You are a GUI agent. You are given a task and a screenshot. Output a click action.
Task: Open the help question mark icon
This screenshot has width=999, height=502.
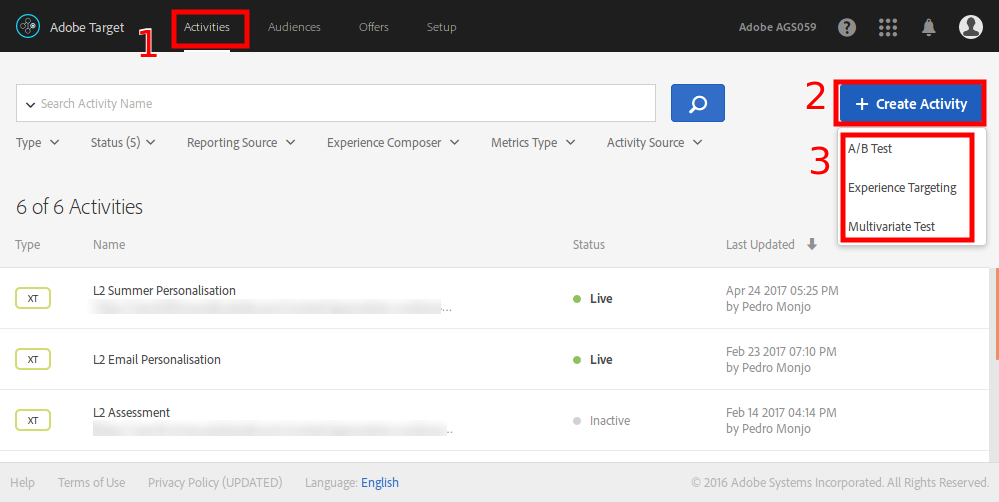tap(847, 27)
